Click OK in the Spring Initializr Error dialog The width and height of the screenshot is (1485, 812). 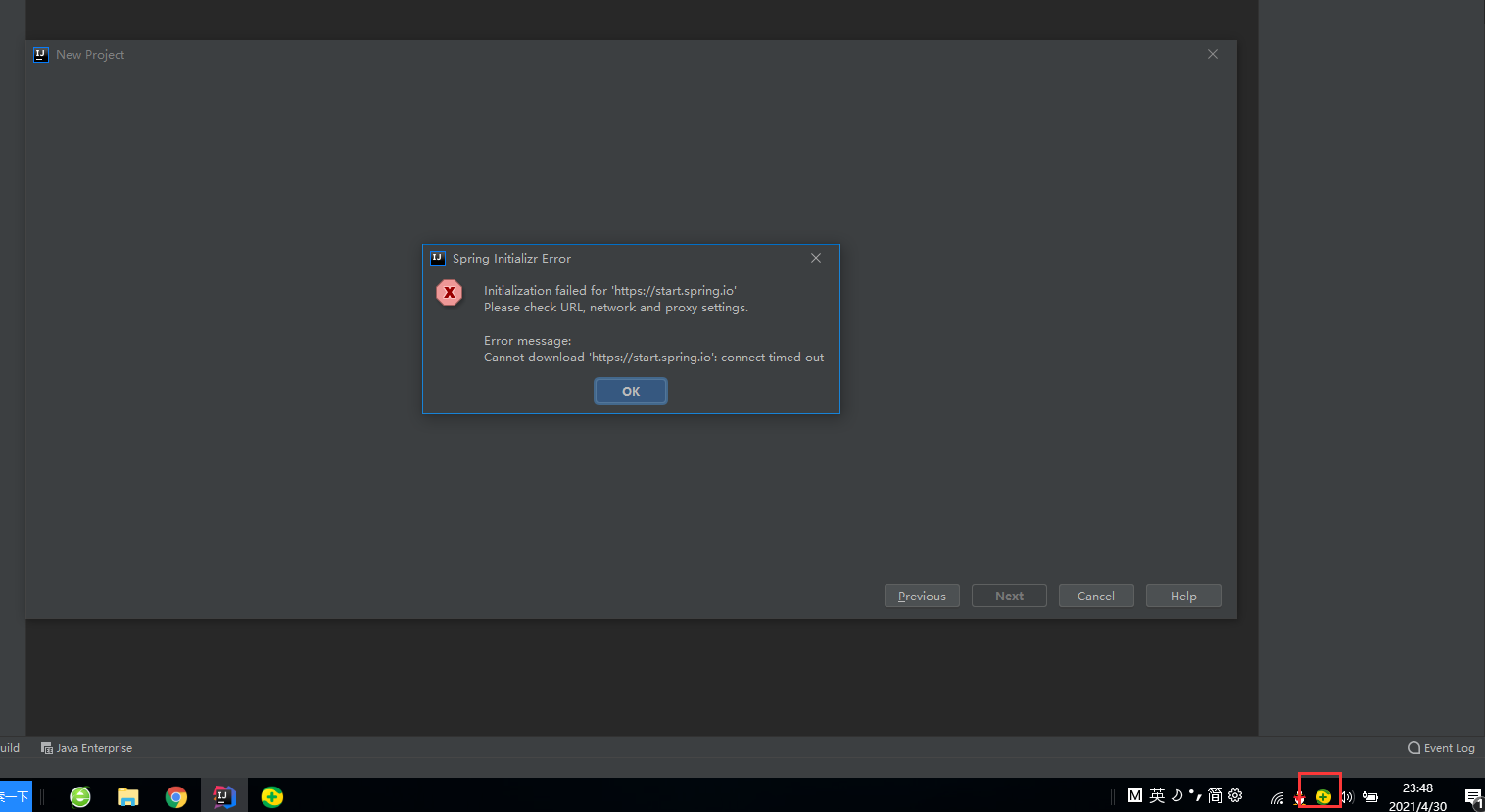click(631, 391)
